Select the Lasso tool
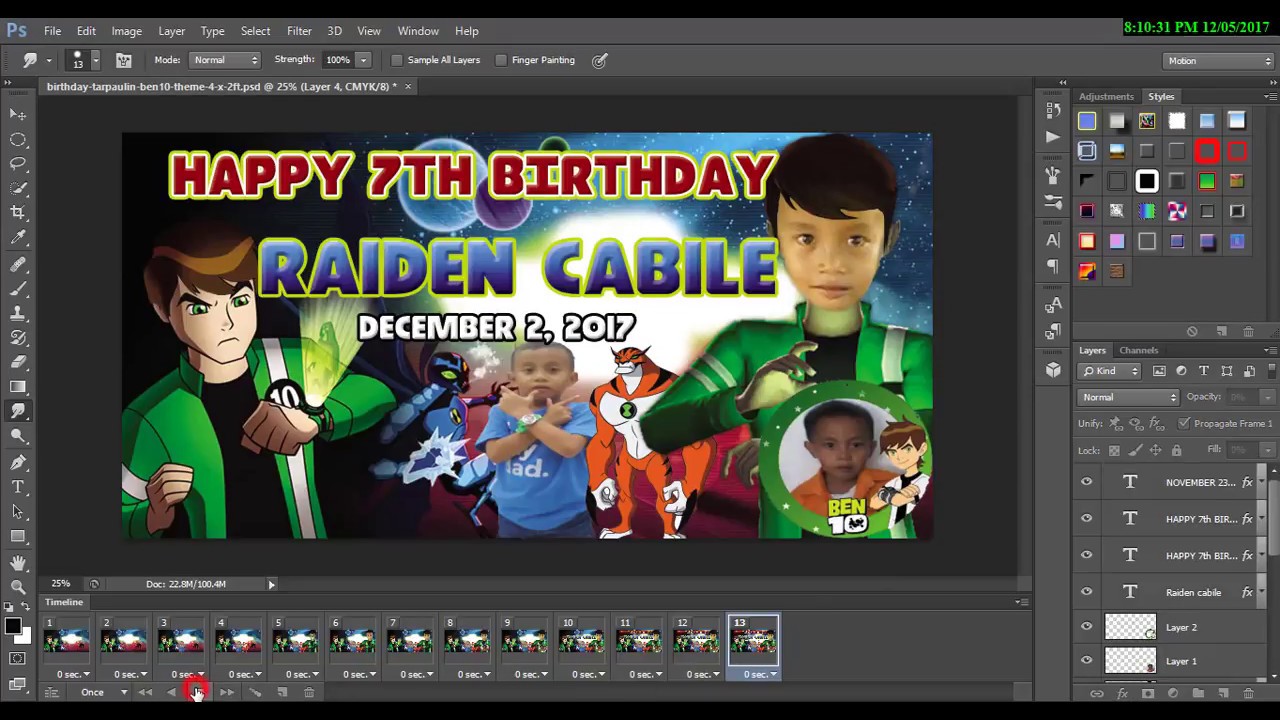 18,164
